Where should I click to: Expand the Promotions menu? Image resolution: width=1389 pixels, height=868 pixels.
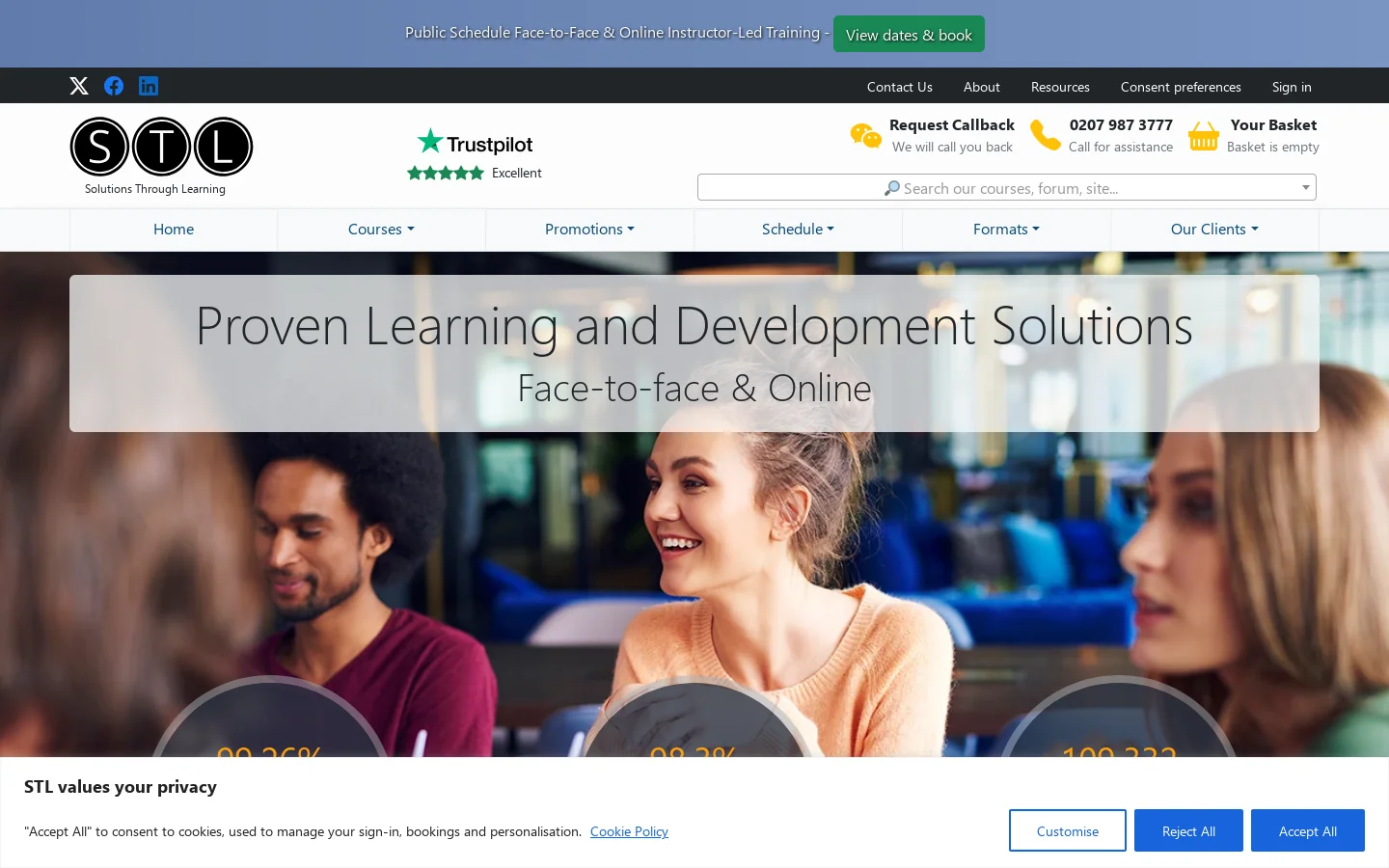click(x=589, y=229)
